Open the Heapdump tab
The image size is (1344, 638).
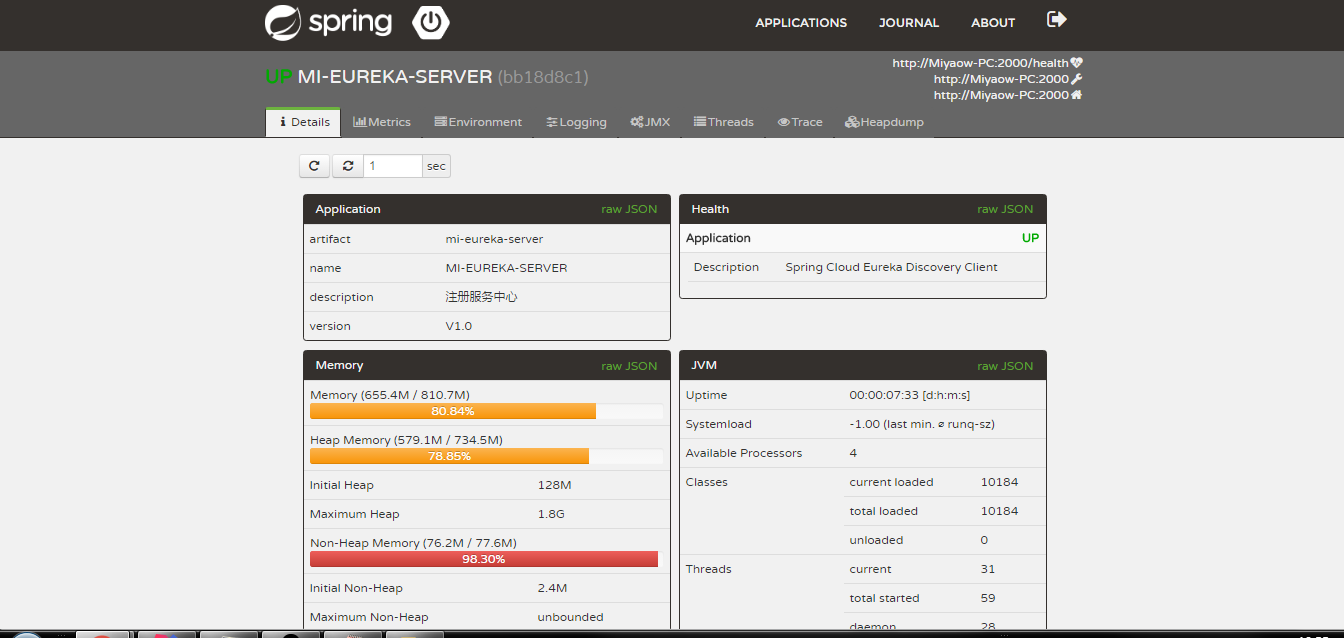tap(884, 122)
